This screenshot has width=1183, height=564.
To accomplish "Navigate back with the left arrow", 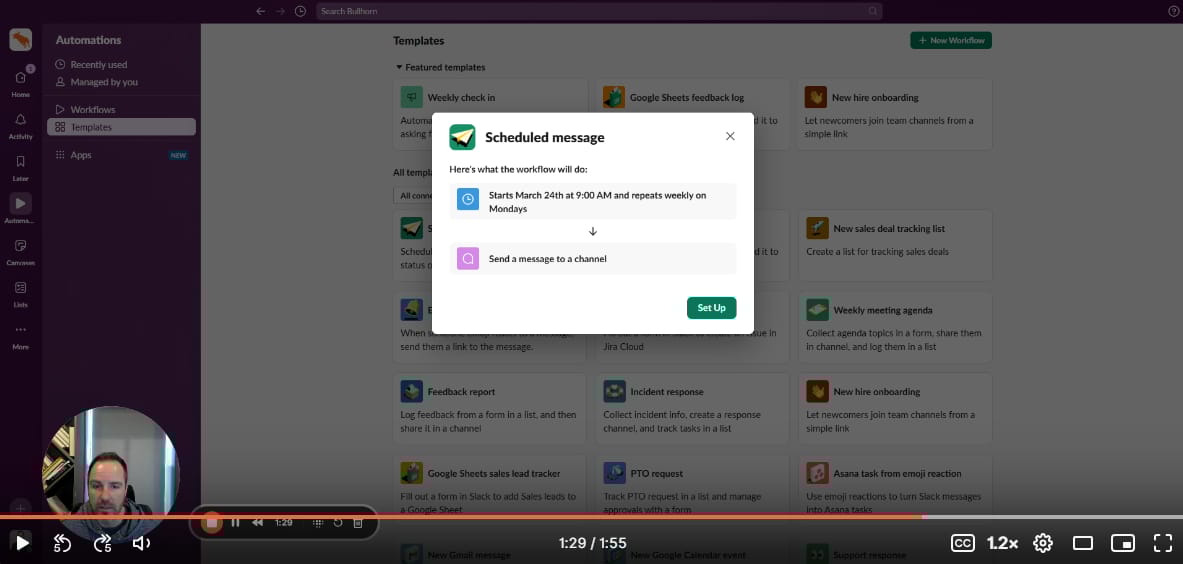I will point(260,11).
